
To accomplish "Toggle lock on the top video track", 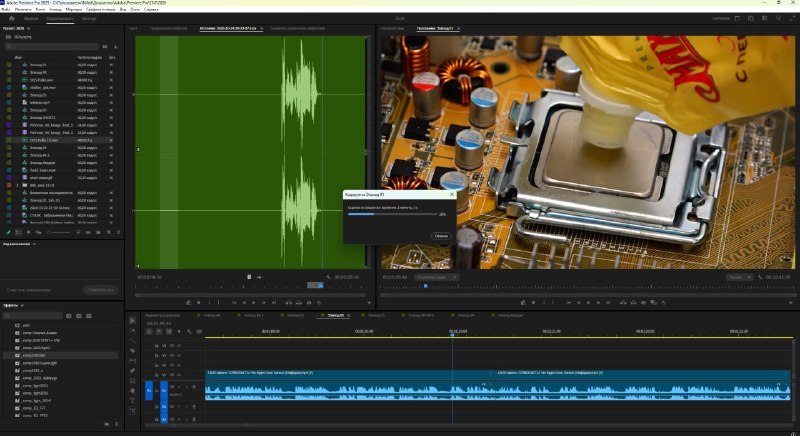I will click(157, 346).
